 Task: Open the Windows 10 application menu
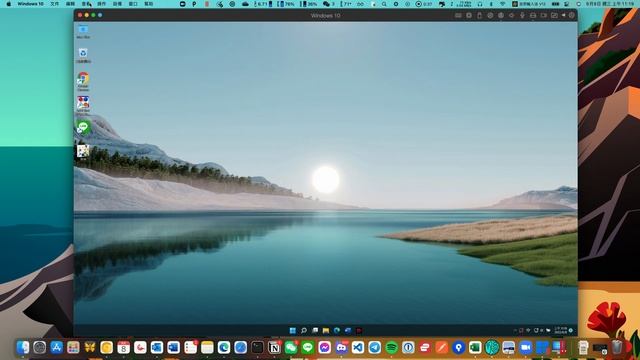click(31, 4)
